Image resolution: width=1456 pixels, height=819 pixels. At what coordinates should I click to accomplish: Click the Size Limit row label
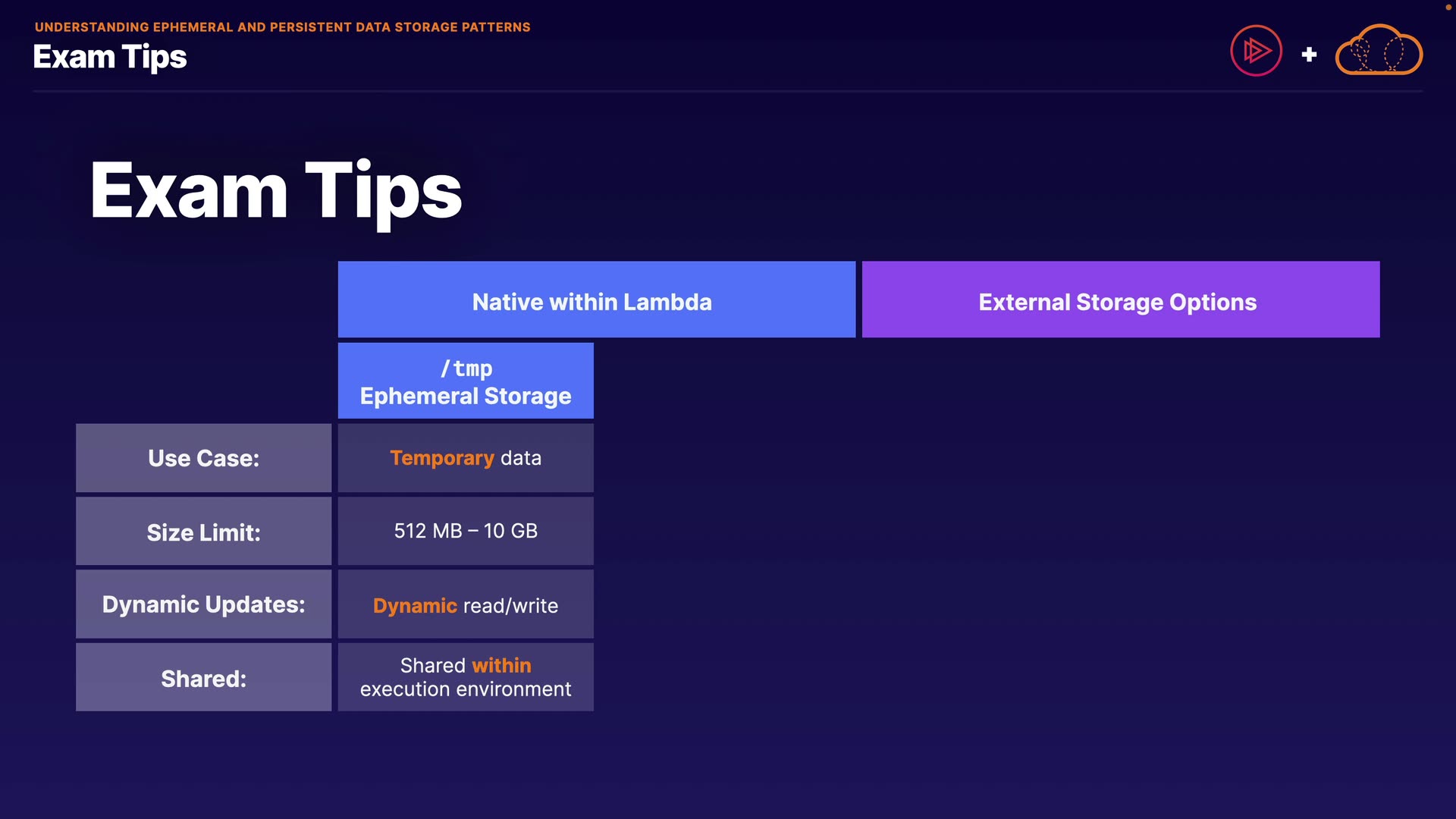203,532
